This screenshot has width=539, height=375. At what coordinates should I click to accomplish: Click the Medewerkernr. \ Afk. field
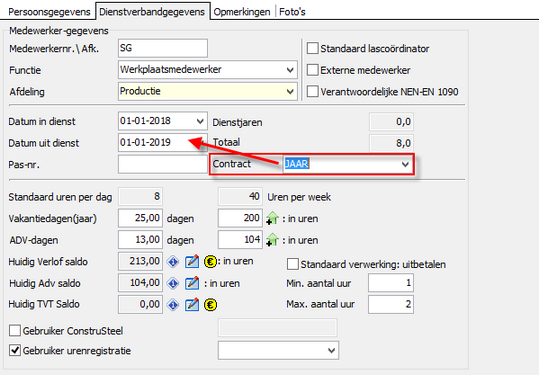point(163,48)
